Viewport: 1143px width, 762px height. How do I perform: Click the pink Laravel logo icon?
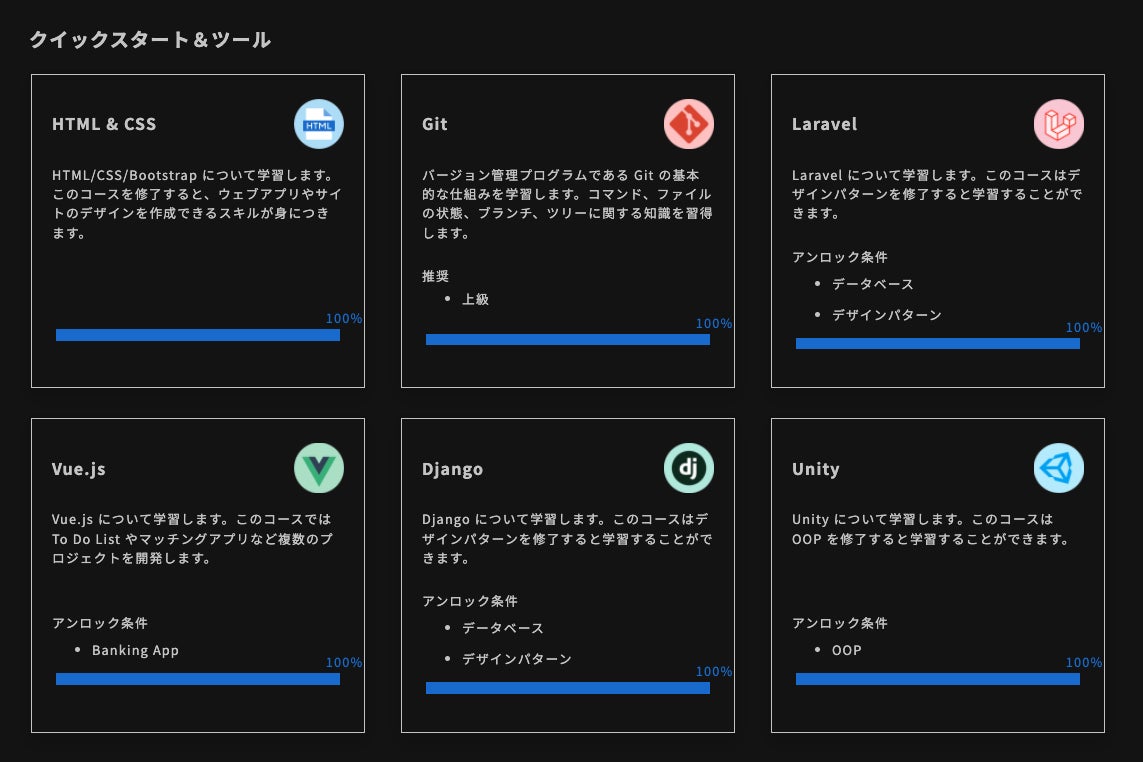coord(1059,125)
